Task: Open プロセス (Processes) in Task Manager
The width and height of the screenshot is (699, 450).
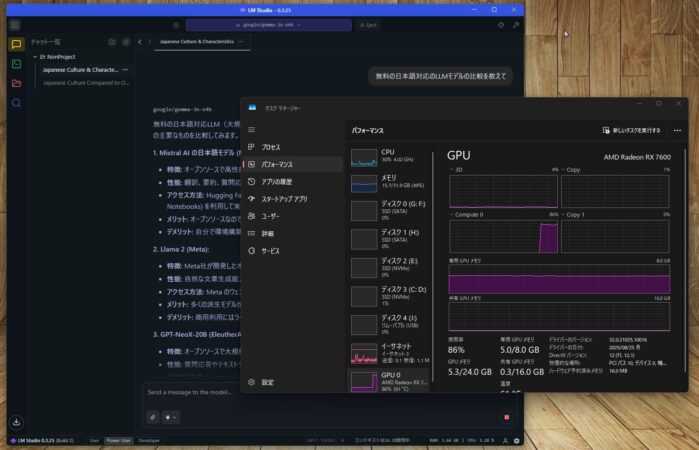Action: (292, 147)
